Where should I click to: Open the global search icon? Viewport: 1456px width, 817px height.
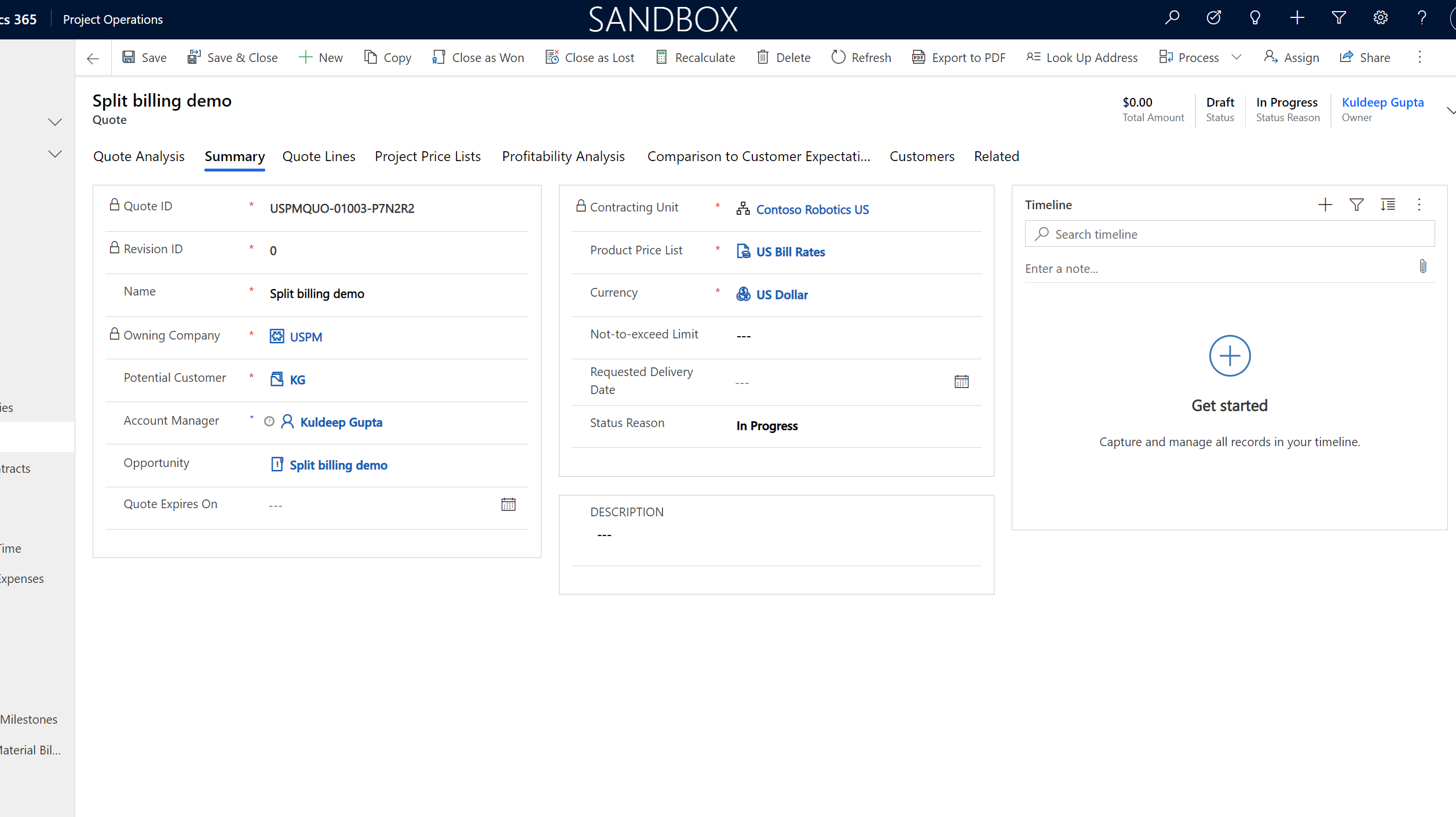pos(1172,18)
